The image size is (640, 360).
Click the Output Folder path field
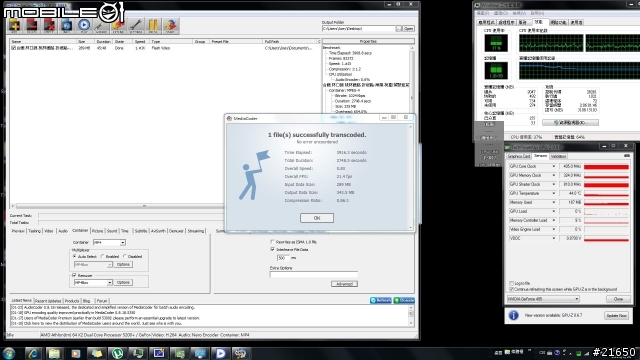point(358,29)
